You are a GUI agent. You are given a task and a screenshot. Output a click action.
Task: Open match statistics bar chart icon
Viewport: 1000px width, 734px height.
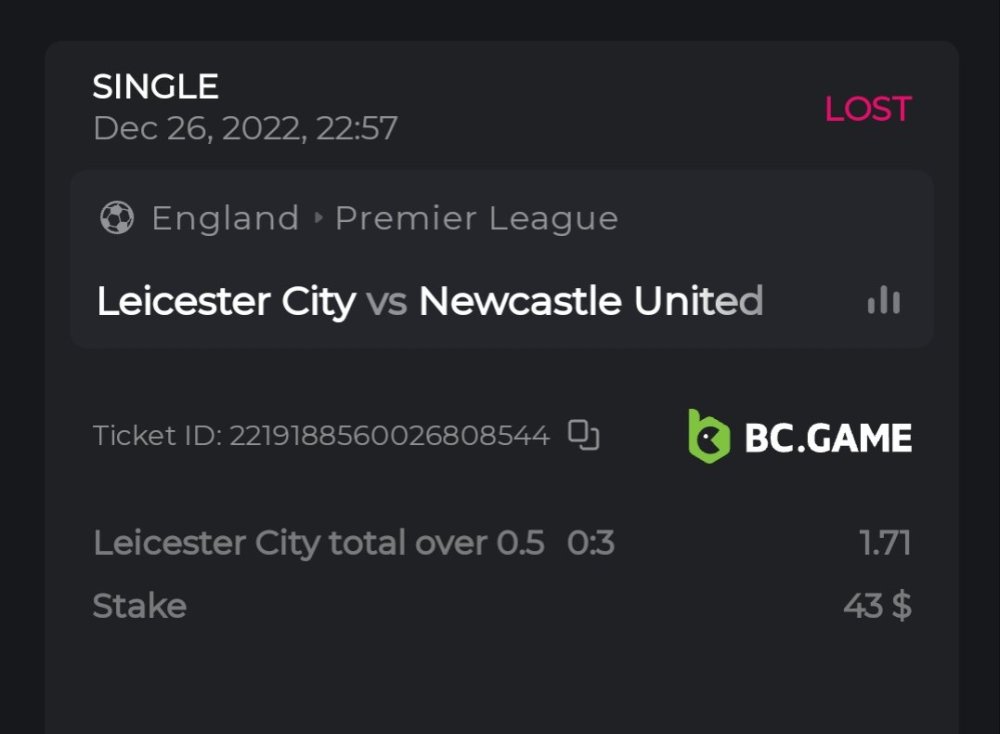[x=884, y=300]
